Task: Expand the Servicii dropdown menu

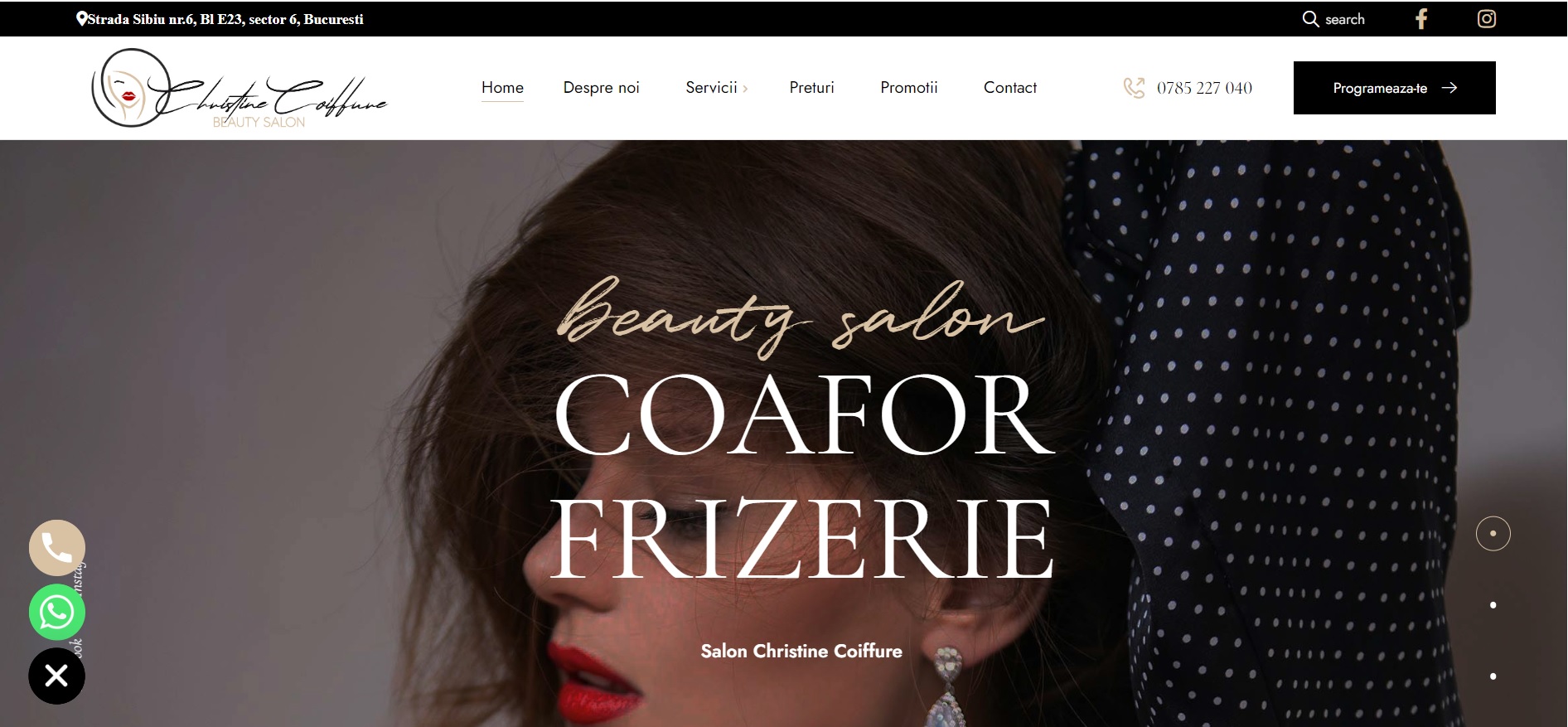Action: 717,88
